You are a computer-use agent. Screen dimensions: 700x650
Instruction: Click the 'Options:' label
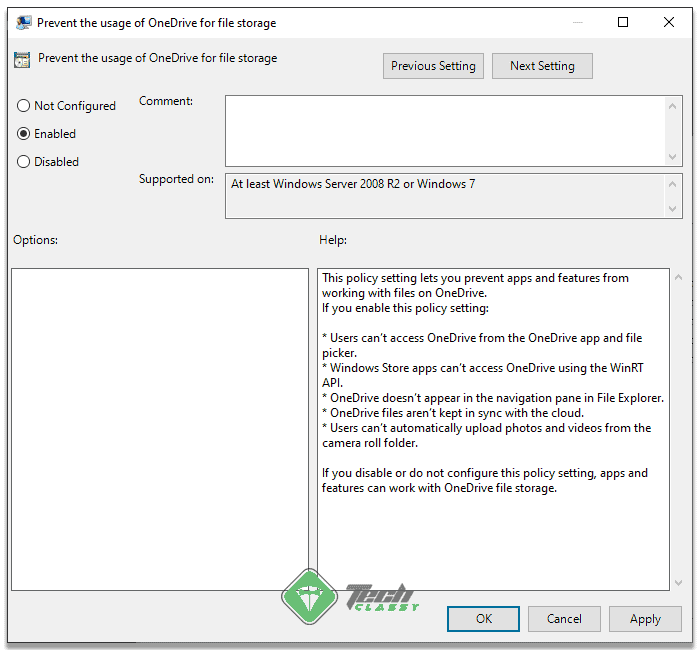point(36,240)
